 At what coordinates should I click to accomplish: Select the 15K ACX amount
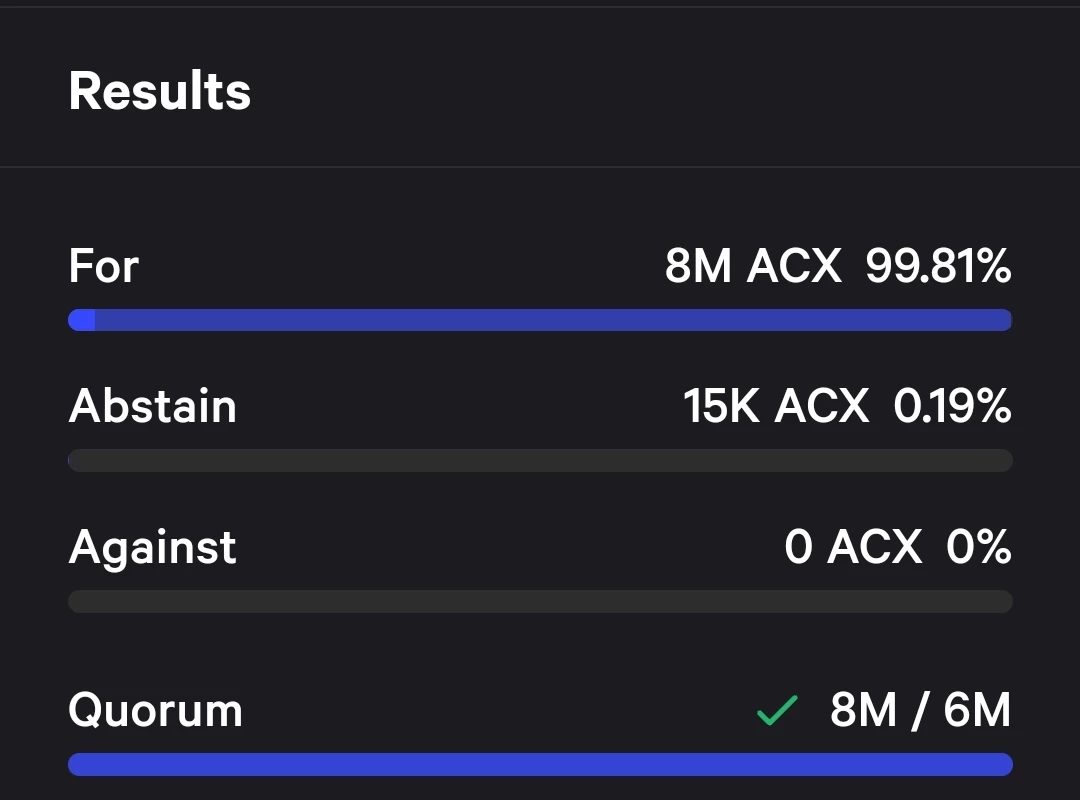[776, 406]
